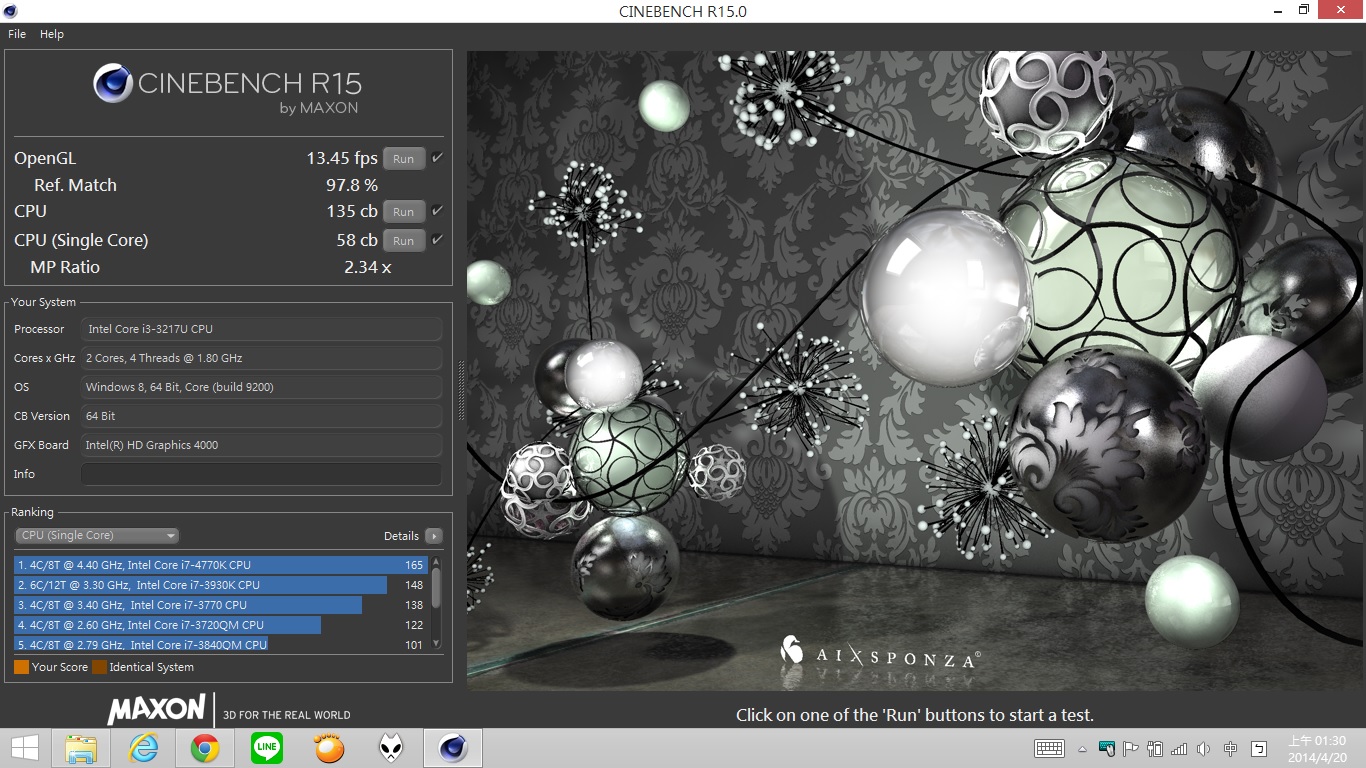Open the orange ball app in taskbar

point(329,748)
